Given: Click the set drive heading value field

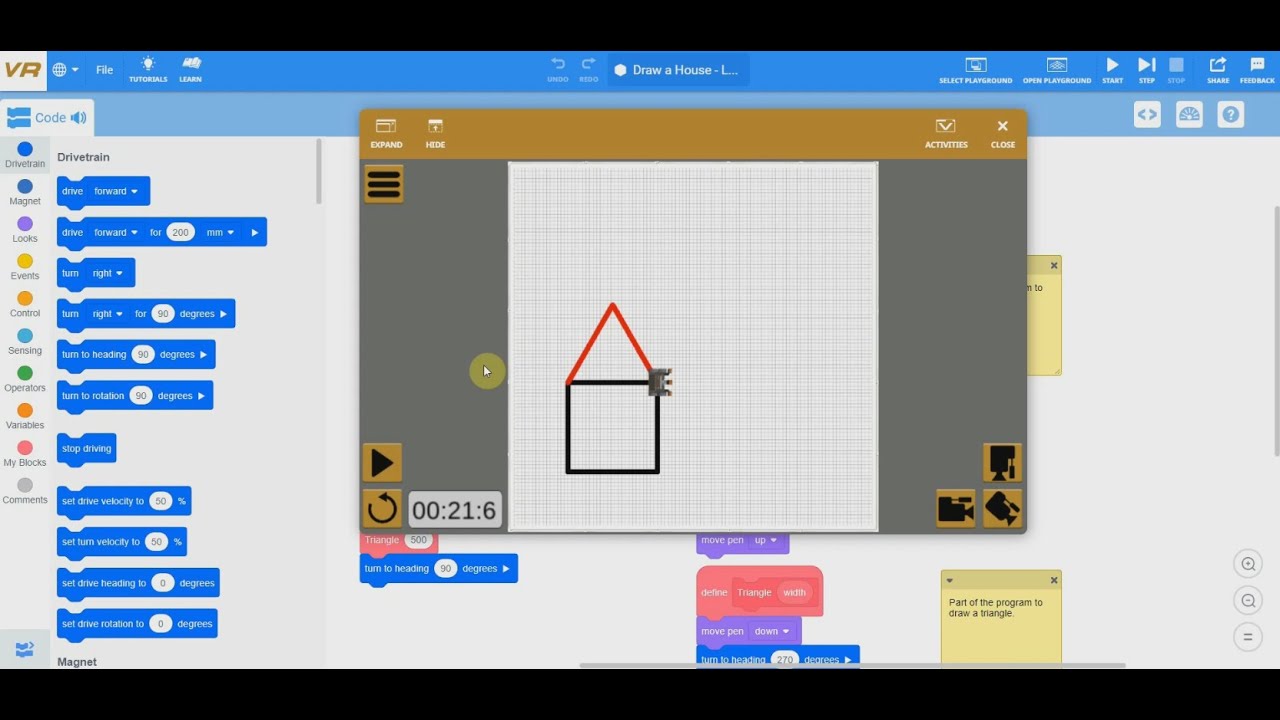Looking at the screenshot, I should pyautogui.click(x=163, y=583).
